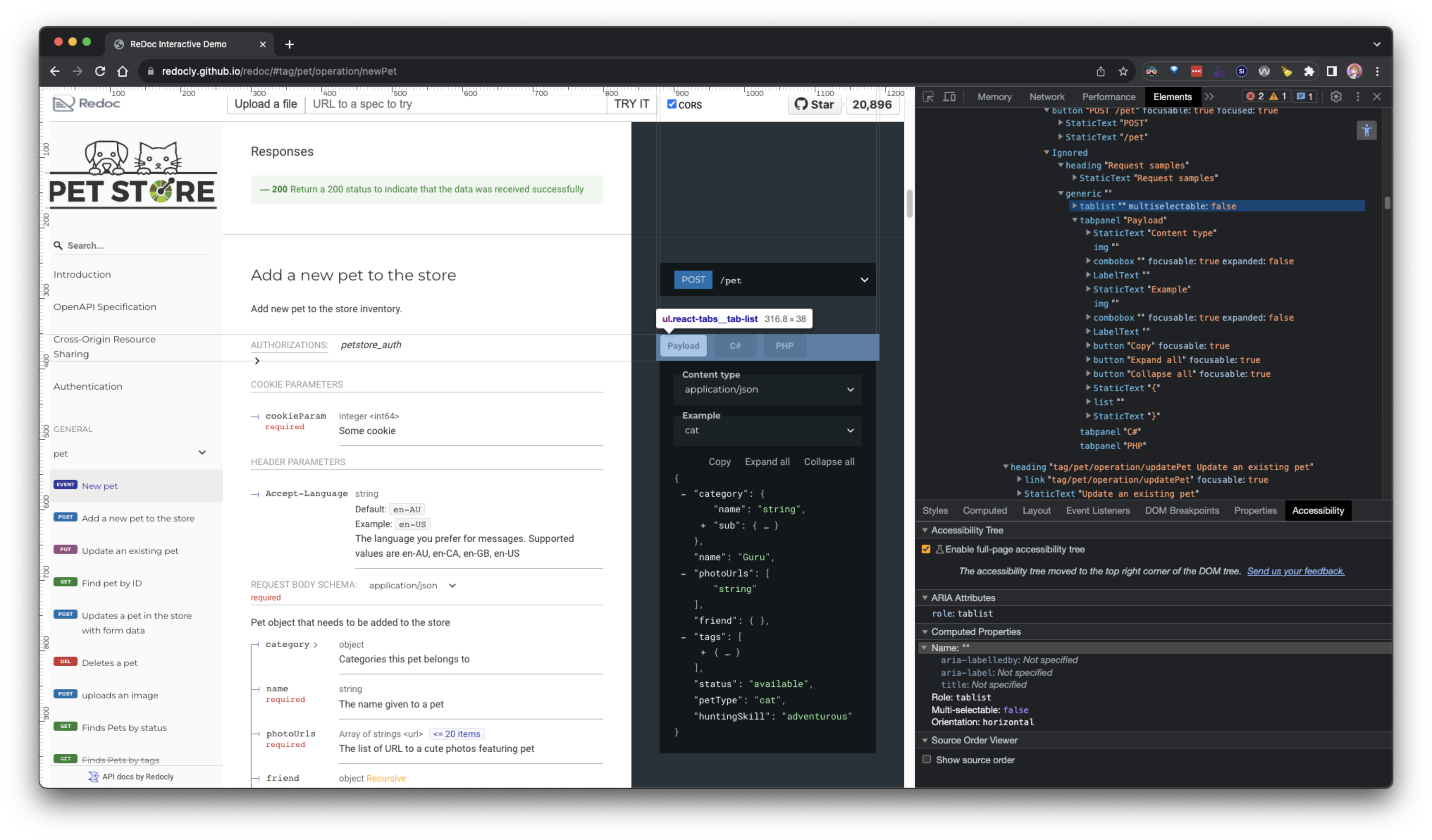Focus the sidebar Search field

[x=131, y=246]
